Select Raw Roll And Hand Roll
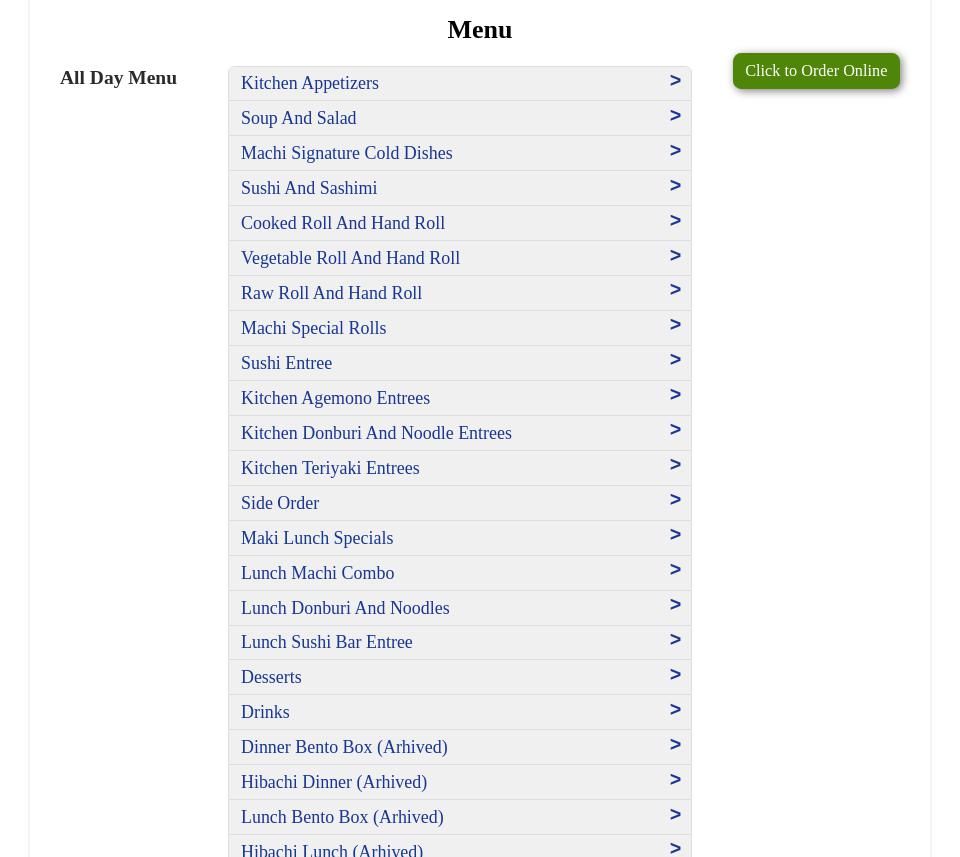Screen dimensions: 960x857 (331, 293)
